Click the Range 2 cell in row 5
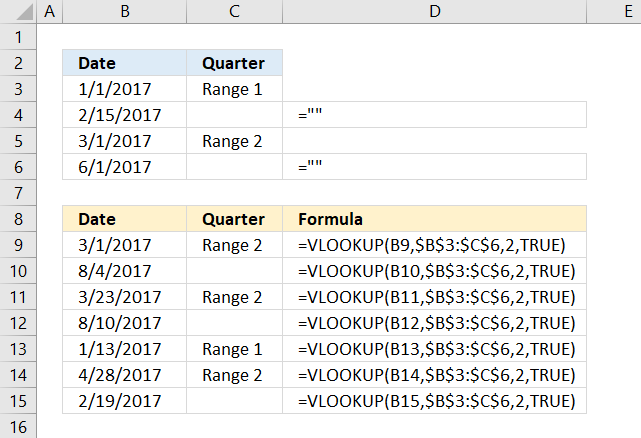Image resolution: width=641 pixels, height=438 pixels. click(x=234, y=141)
